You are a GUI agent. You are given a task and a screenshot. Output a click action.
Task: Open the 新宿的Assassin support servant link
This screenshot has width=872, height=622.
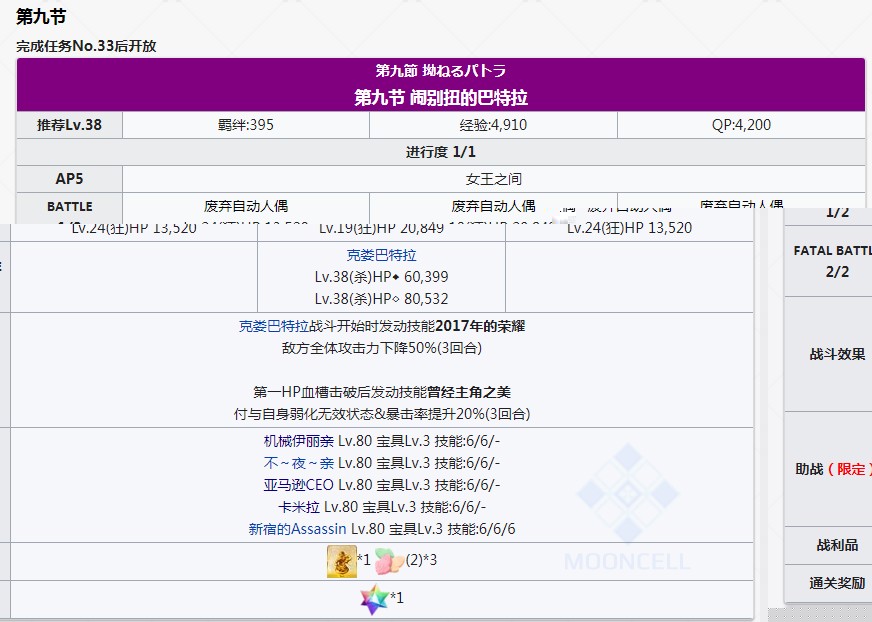[x=298, y=529]
